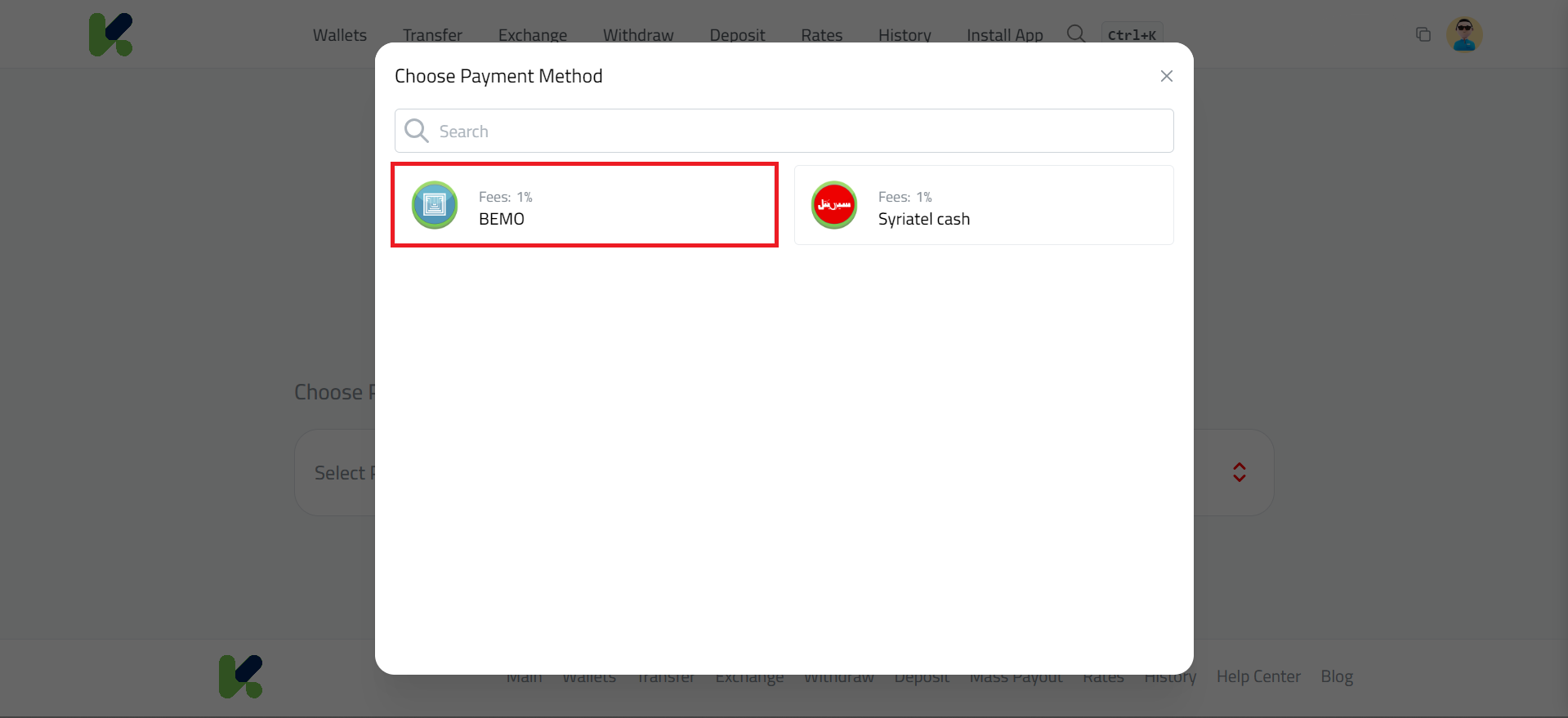This screenshot has height=718, width=1568.
Task: Select the BEMO payment method
Action: pyautogui.click(x=584, y=205)
